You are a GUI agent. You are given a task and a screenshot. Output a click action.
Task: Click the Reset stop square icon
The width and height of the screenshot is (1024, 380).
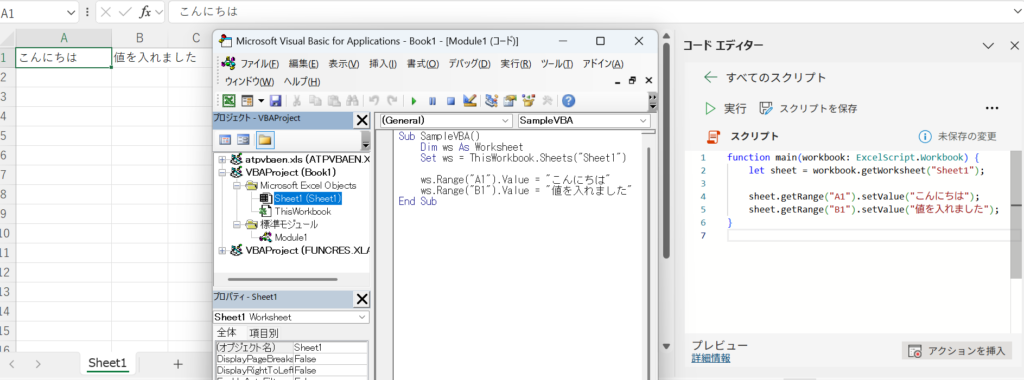[451, 101]
